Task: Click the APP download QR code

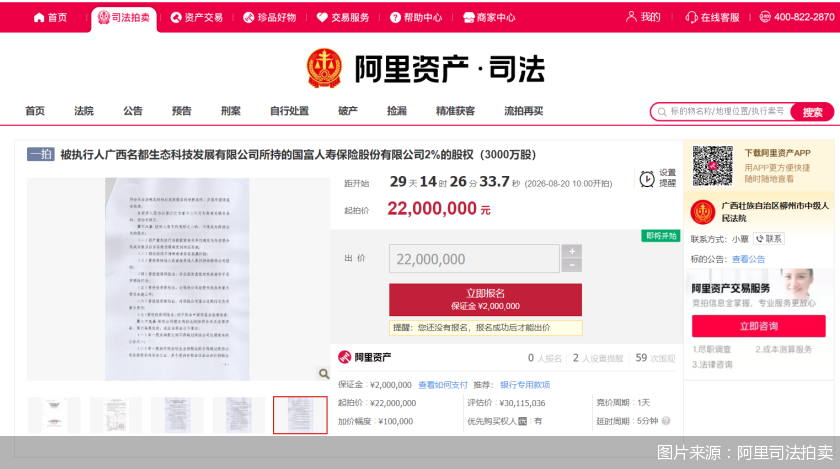Action: point(712,166)
